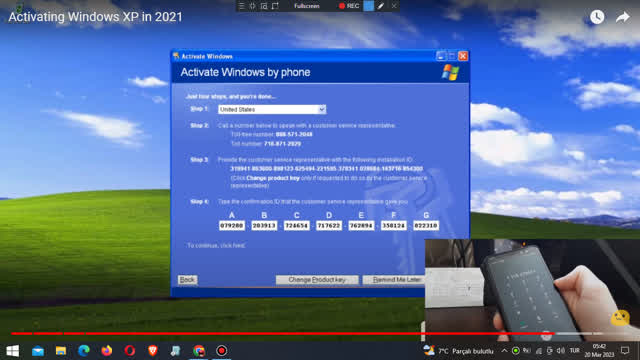This screenshot has height=360, width=640.
Task: Open the weather widget showing 7°C
Action: coord(458,351)
